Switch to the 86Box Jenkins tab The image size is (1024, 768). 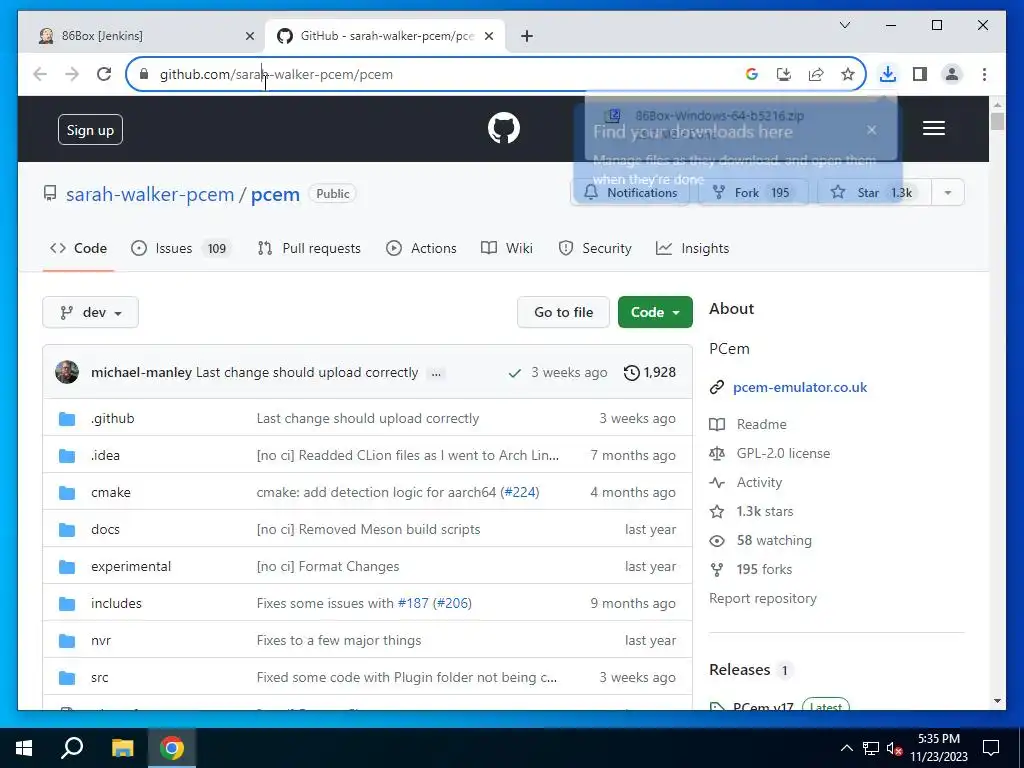click(x=138, y=36)
